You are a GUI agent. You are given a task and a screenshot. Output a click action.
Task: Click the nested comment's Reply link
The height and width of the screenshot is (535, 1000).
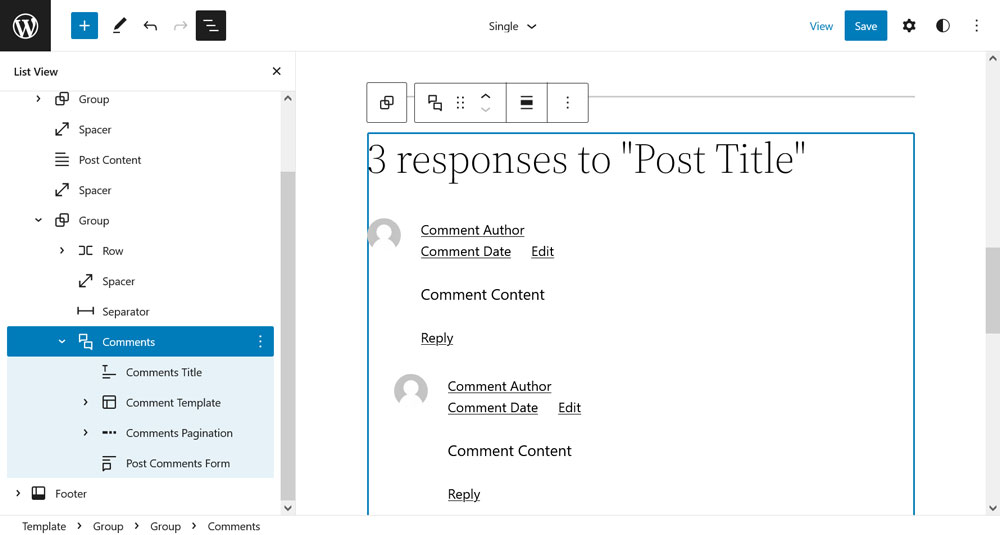pos(464,494)
